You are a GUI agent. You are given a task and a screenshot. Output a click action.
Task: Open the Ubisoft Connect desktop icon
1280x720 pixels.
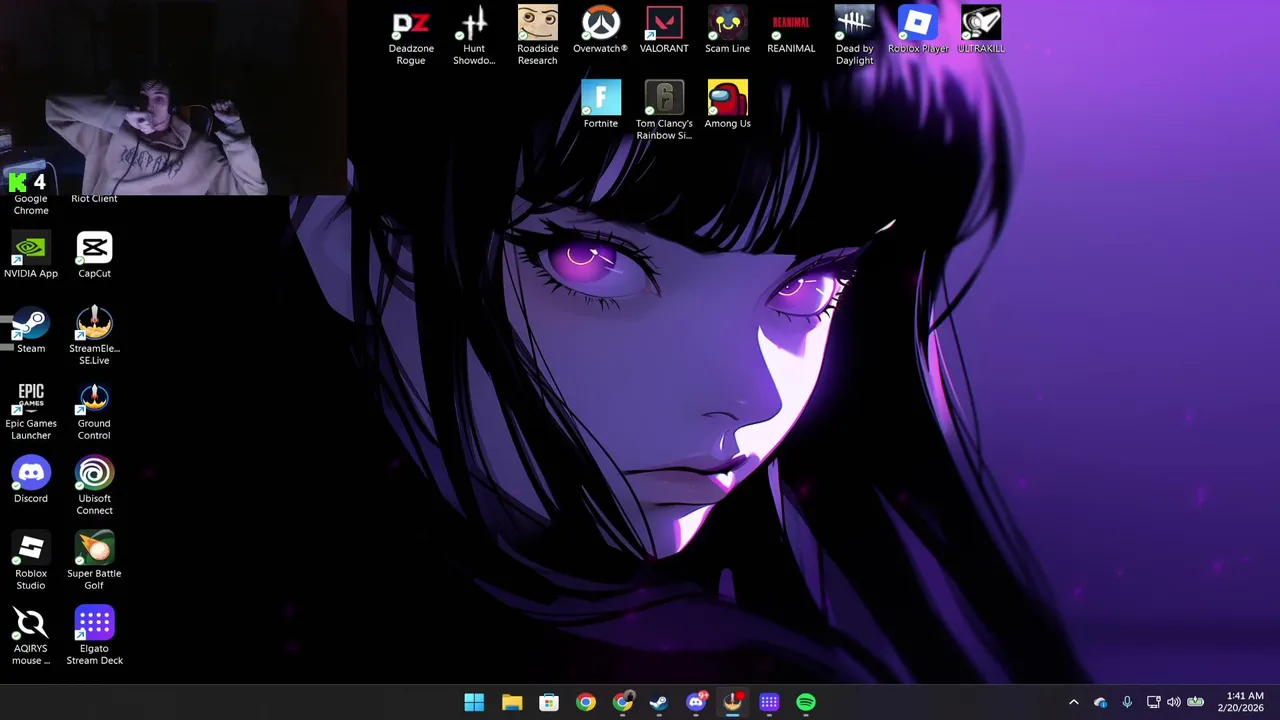[x=94, y=486]
